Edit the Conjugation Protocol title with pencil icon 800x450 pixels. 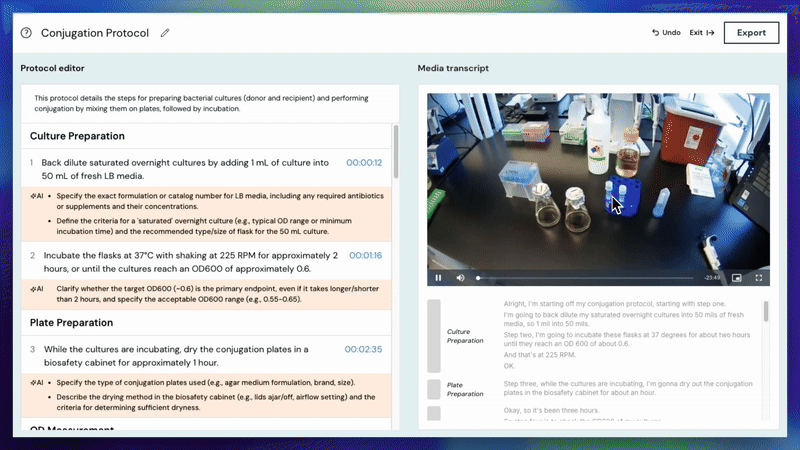(165, 33)
